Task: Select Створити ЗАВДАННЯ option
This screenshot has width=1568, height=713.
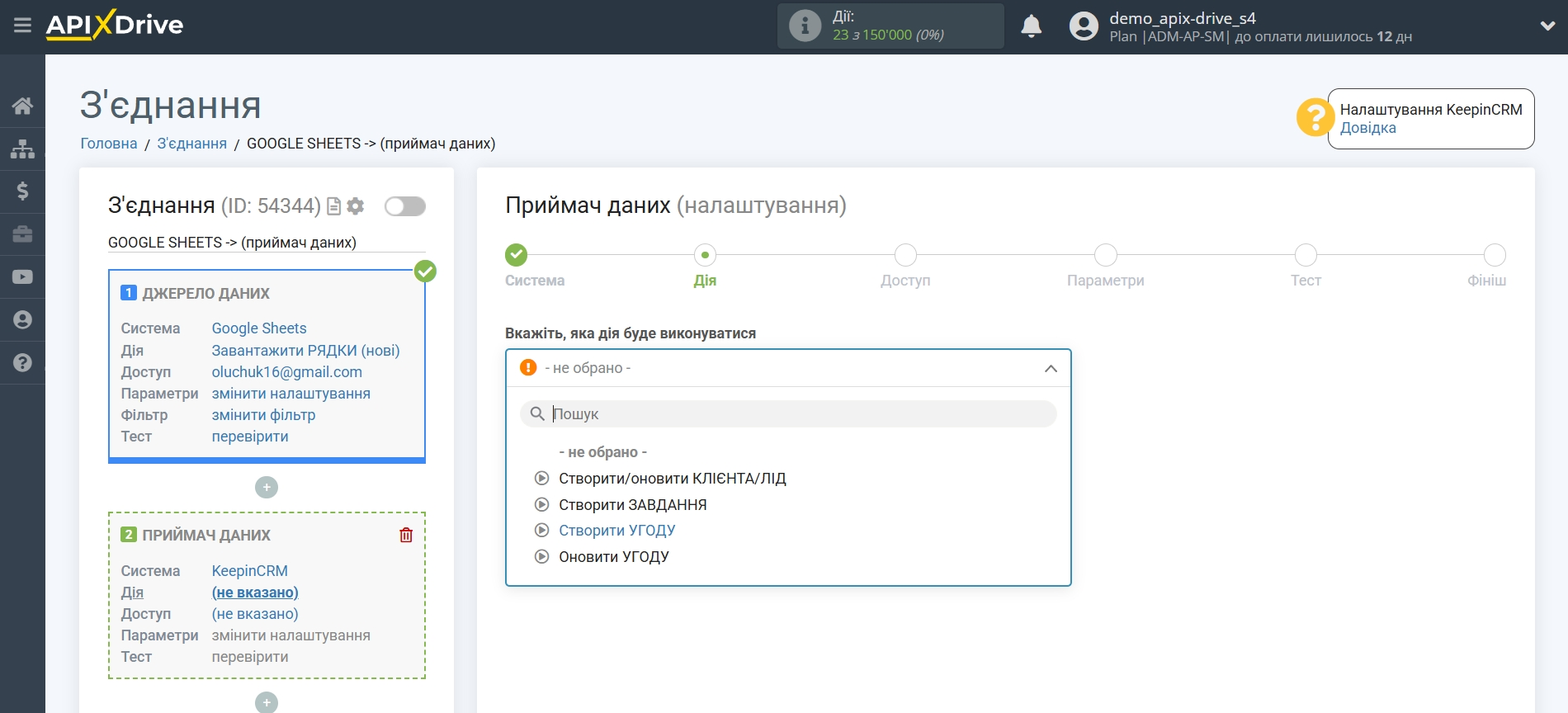Action: pyautogui.click(x=633, y=505)
